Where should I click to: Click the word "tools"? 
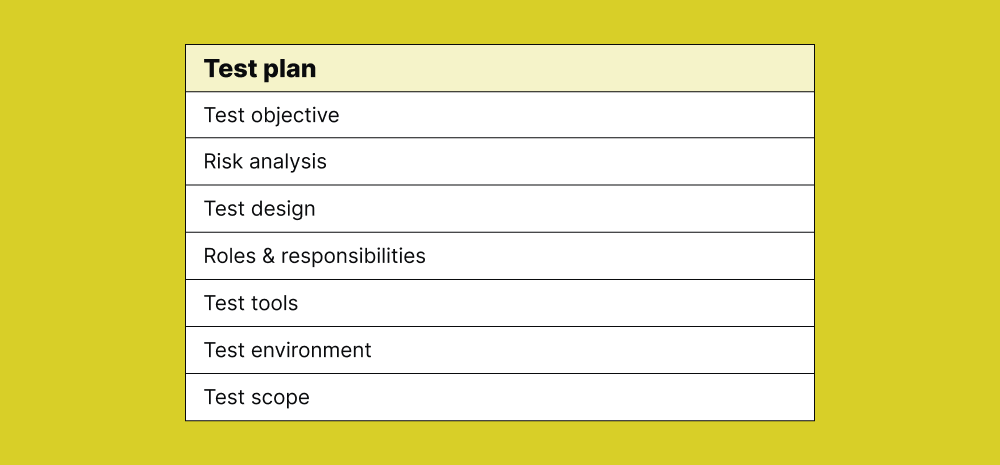[274, 303]
